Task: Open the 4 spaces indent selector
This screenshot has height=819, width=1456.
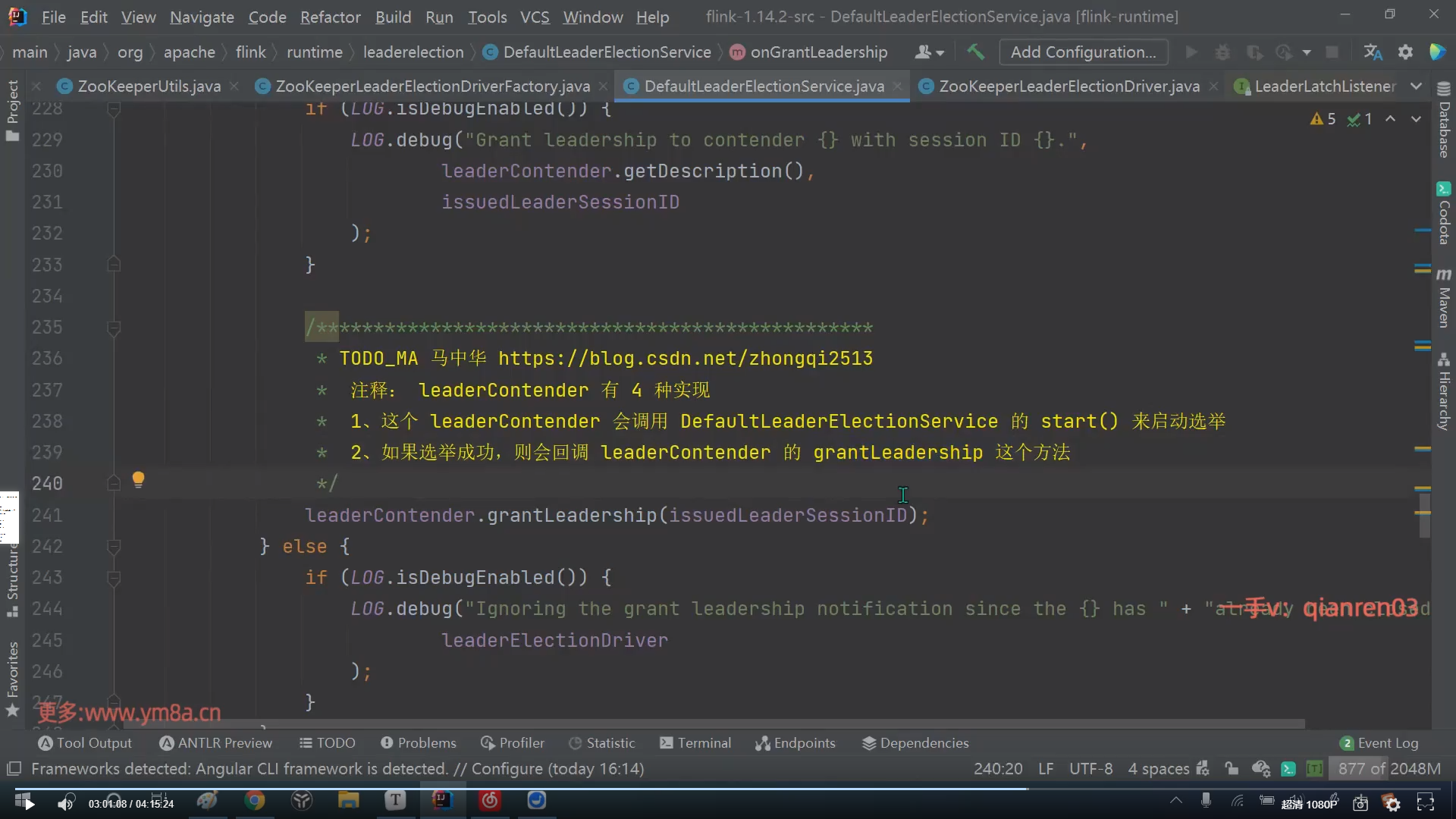Action: [1158, 769]
